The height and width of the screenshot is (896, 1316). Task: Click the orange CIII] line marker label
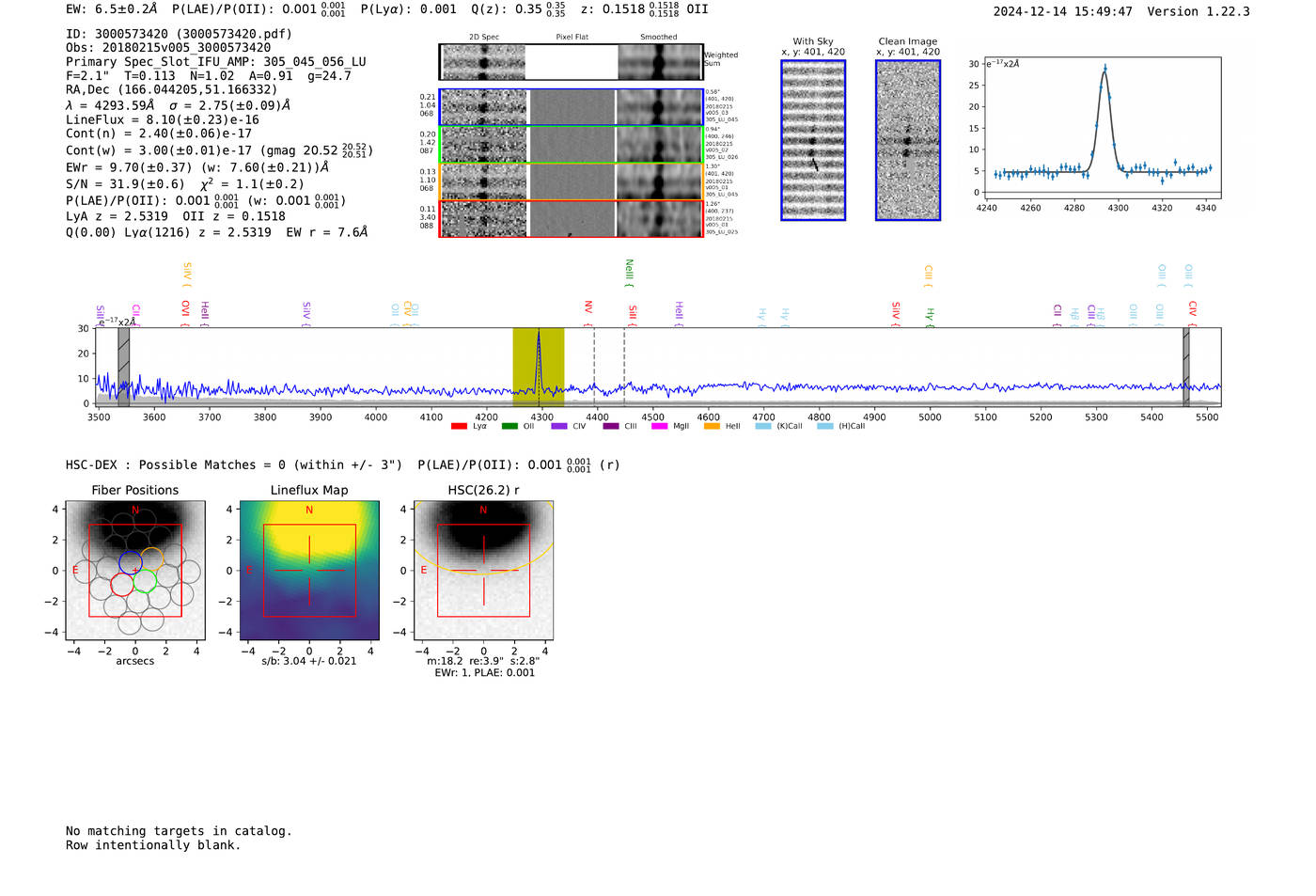928,276
